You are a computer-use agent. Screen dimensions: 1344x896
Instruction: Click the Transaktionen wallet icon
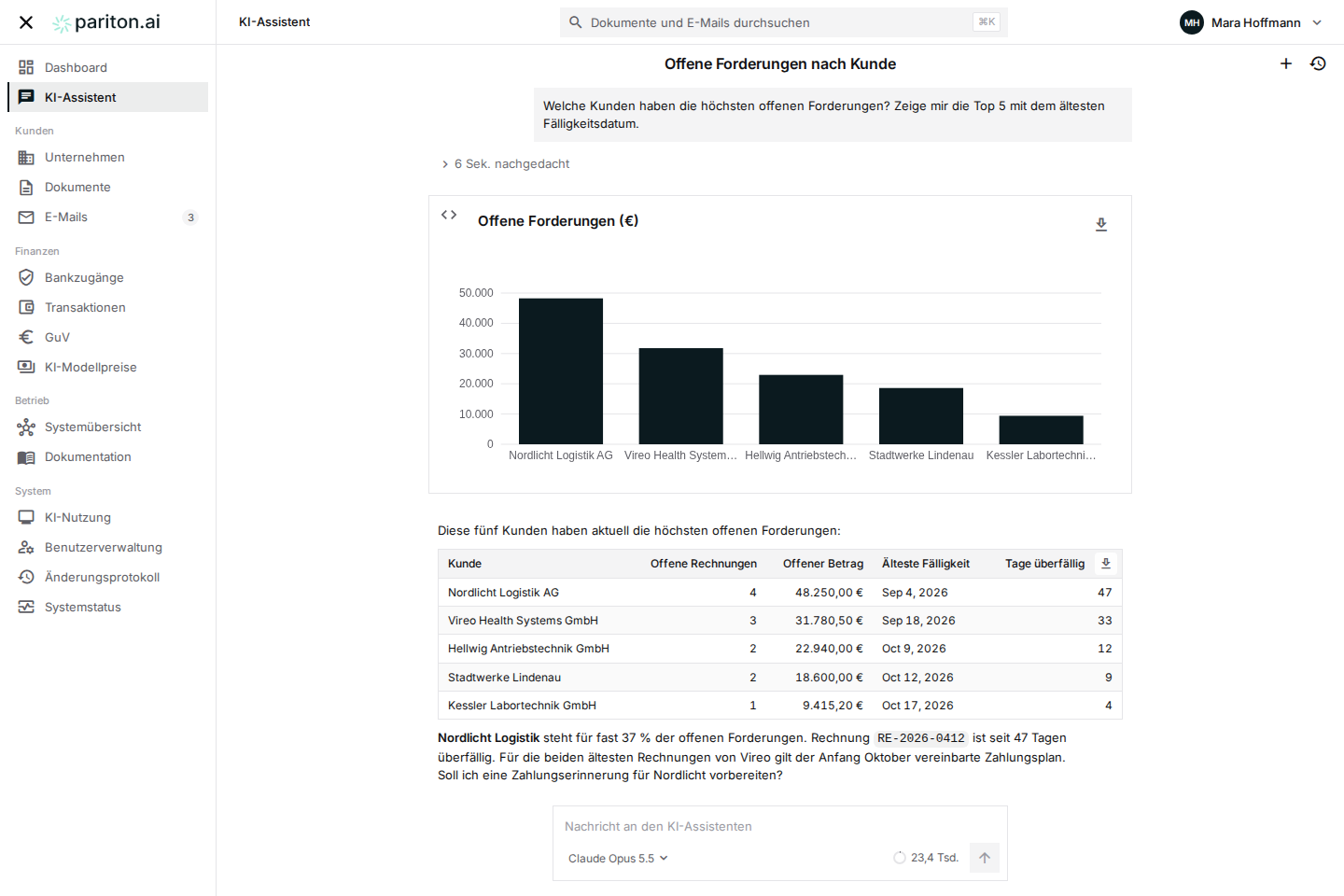point(26,307)
